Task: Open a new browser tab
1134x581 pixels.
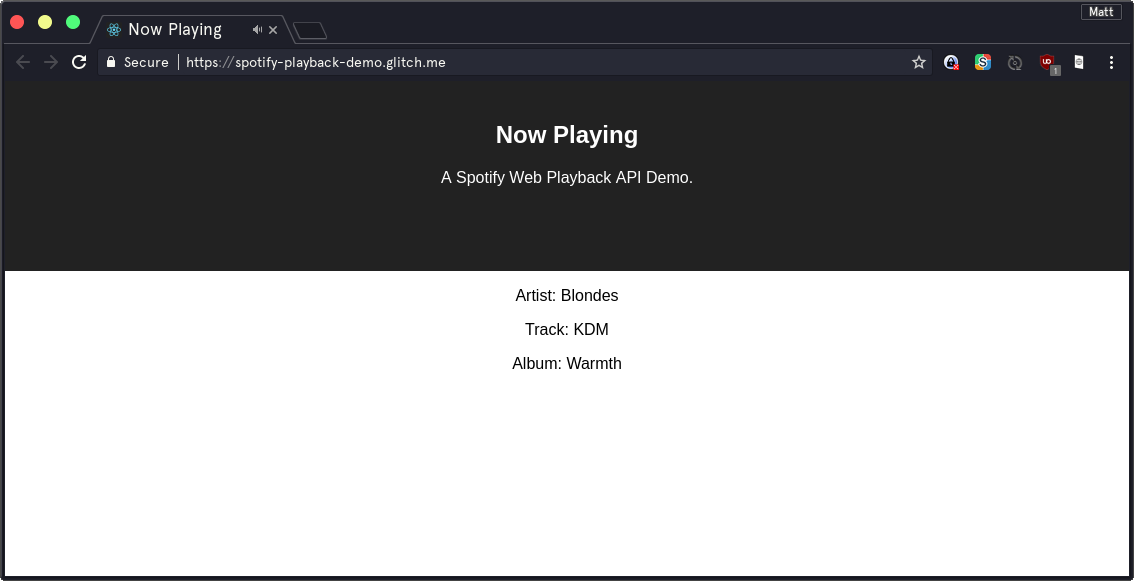Action: pyautogui.click(x=309, y=30)
